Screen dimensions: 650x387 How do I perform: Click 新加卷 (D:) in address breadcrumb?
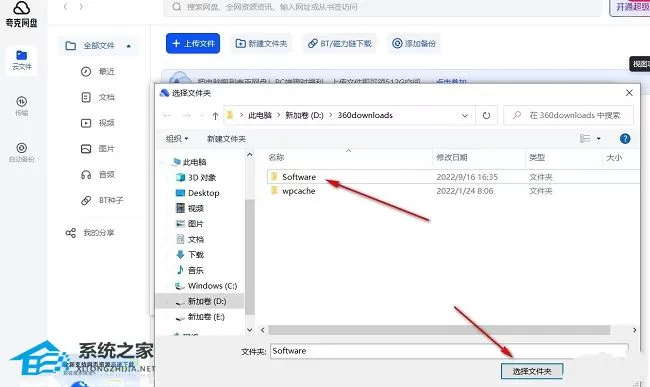[304, 115]
